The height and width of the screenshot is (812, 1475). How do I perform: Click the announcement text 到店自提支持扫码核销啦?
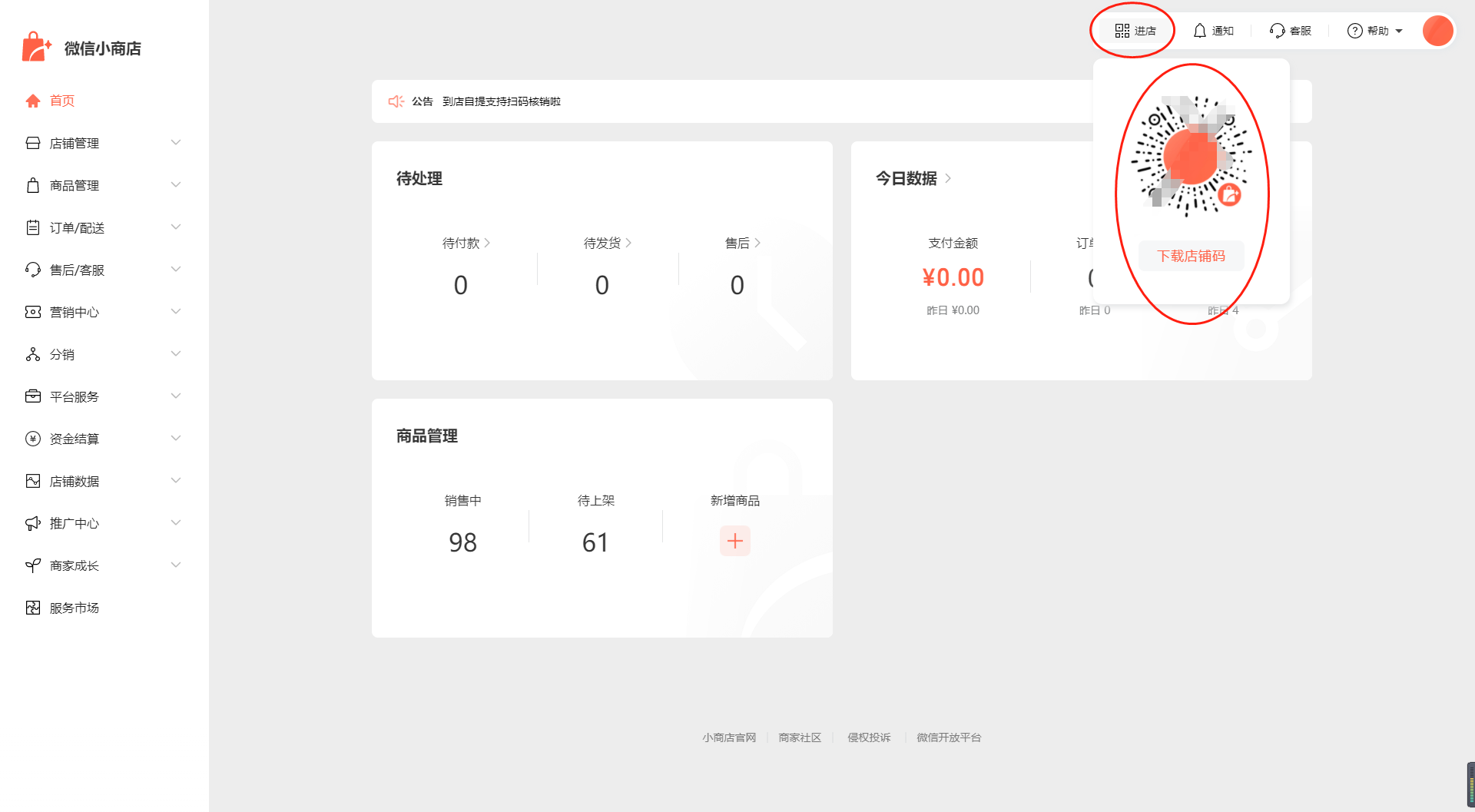point(502,101)
